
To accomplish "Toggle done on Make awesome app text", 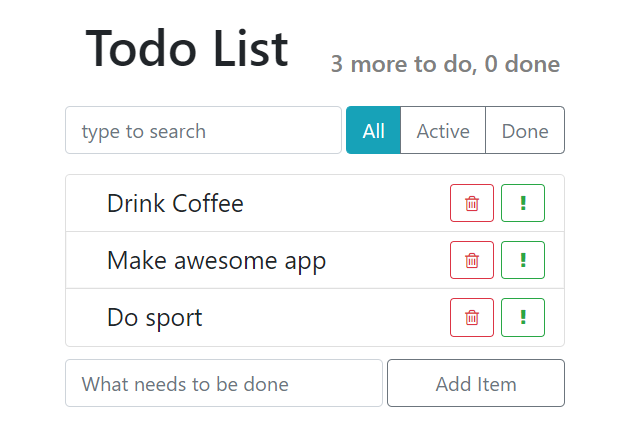I will pos(216,261).
